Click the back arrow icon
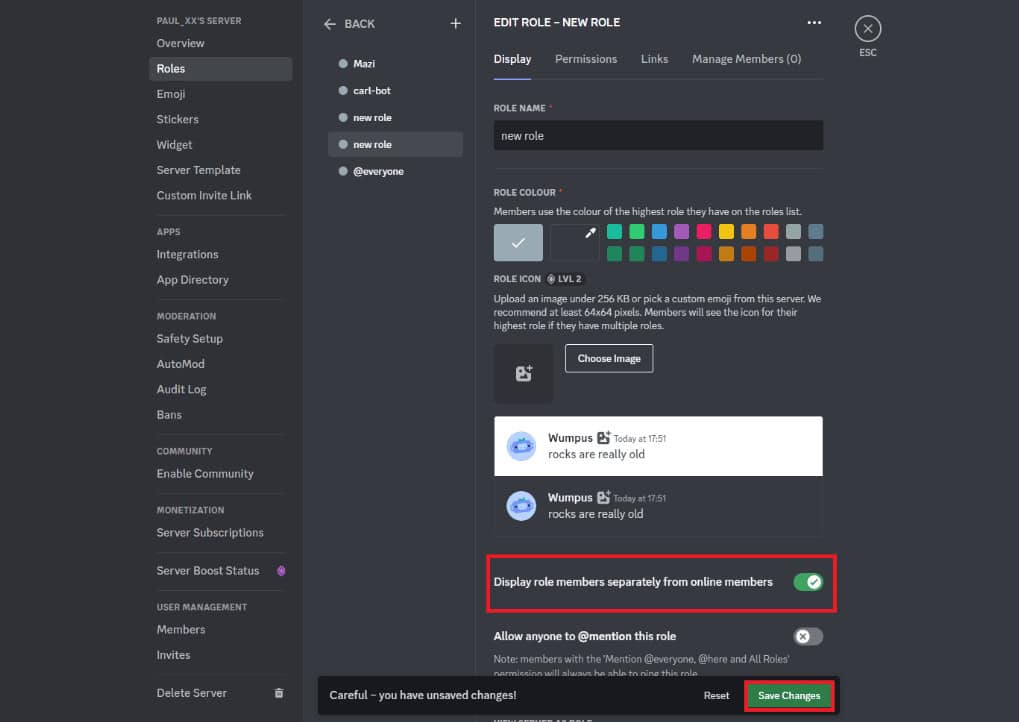1019x722 pixels. [329, 24]
